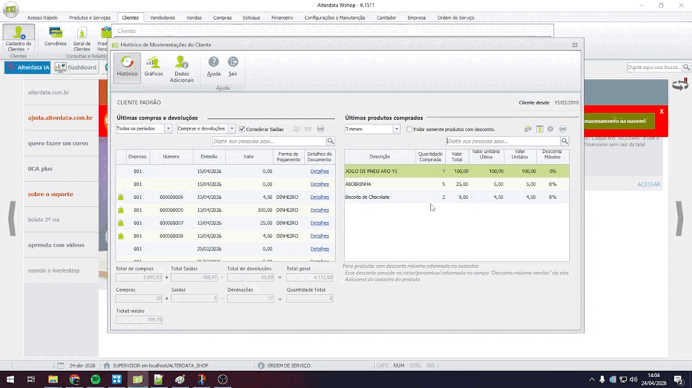Enable Exibir somente produtos com desconto checkbox
This screenshot has height=388, width=692.
coord(410,129)
